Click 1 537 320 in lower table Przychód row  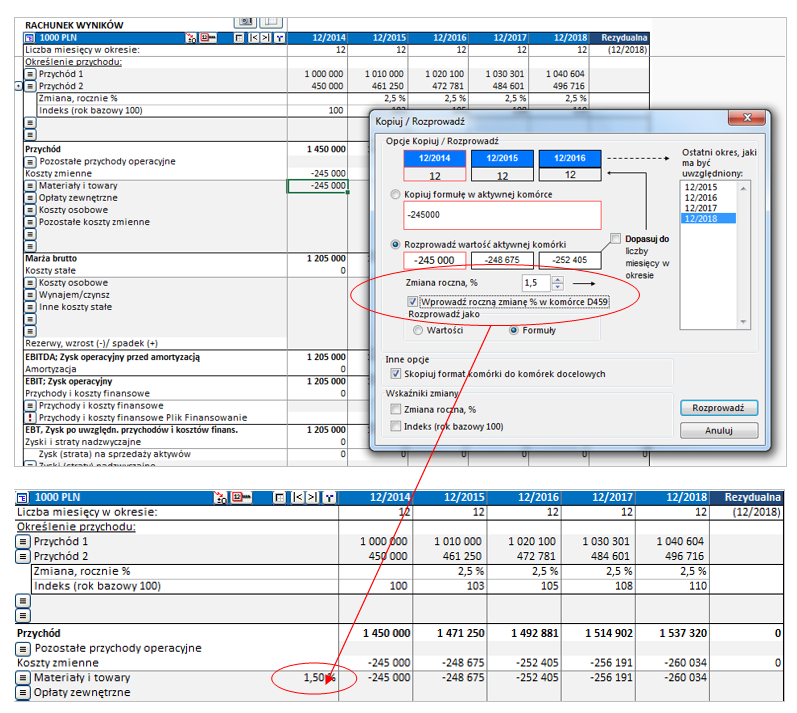[683, 633]
